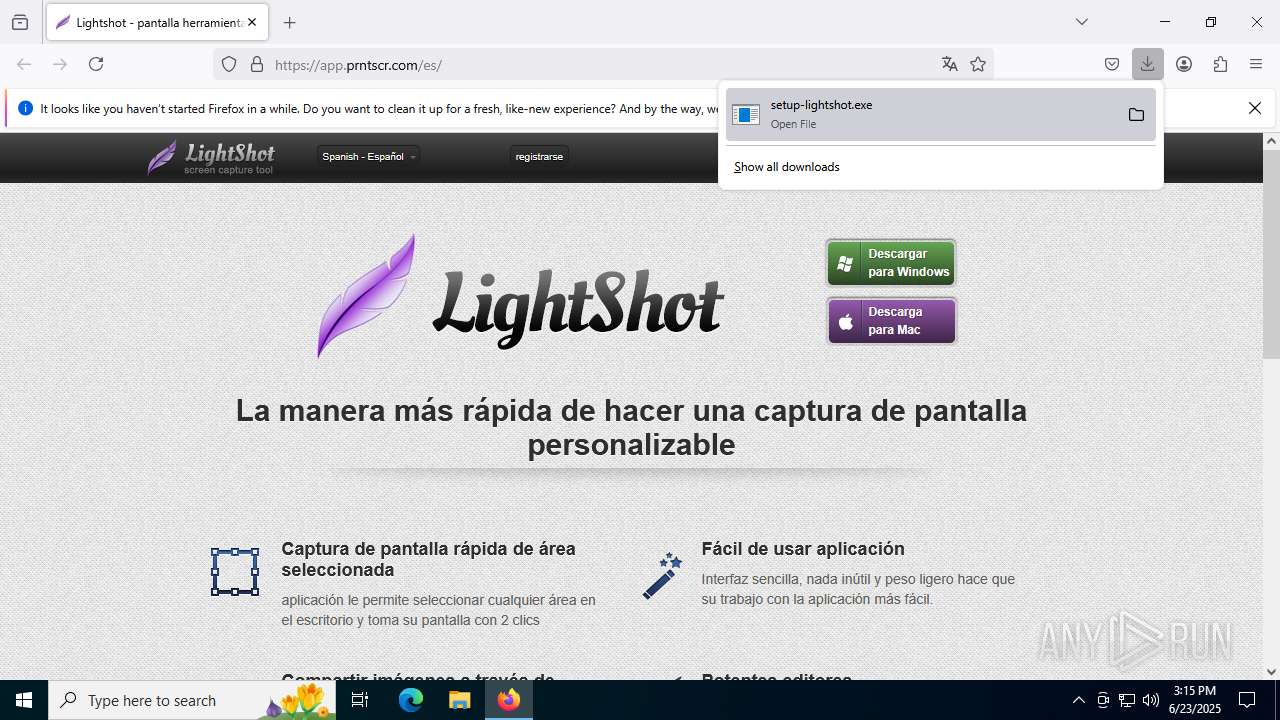Click the registrarse button
Image resolution: width=1280 pixels, height=720 pixels.
539,156
